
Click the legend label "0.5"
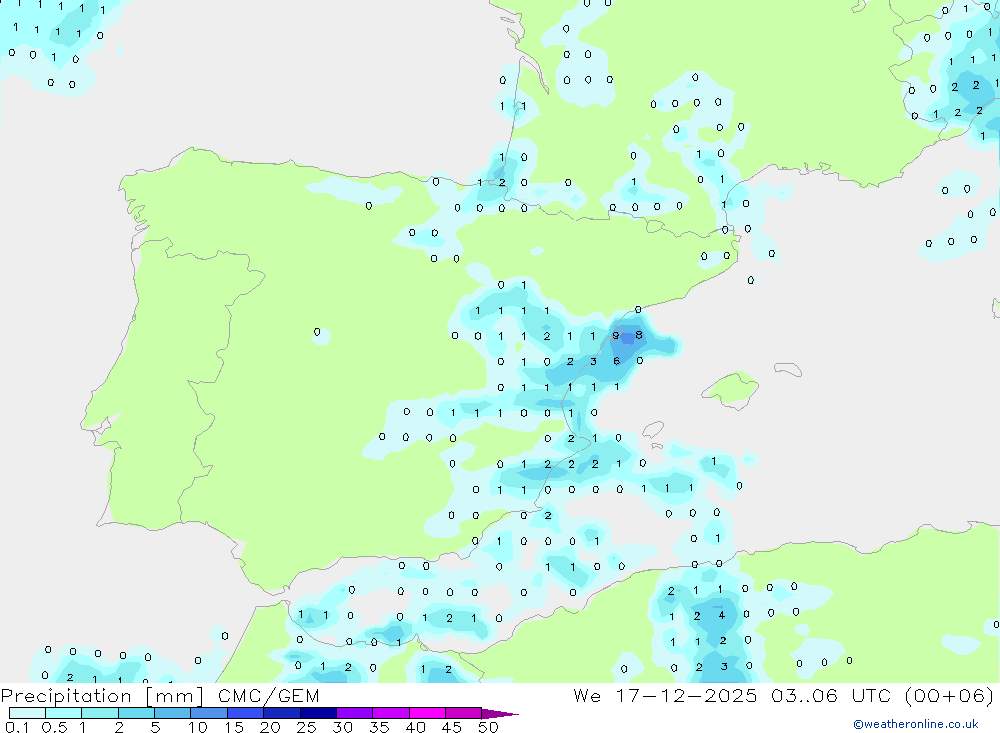tap(54, 727)
